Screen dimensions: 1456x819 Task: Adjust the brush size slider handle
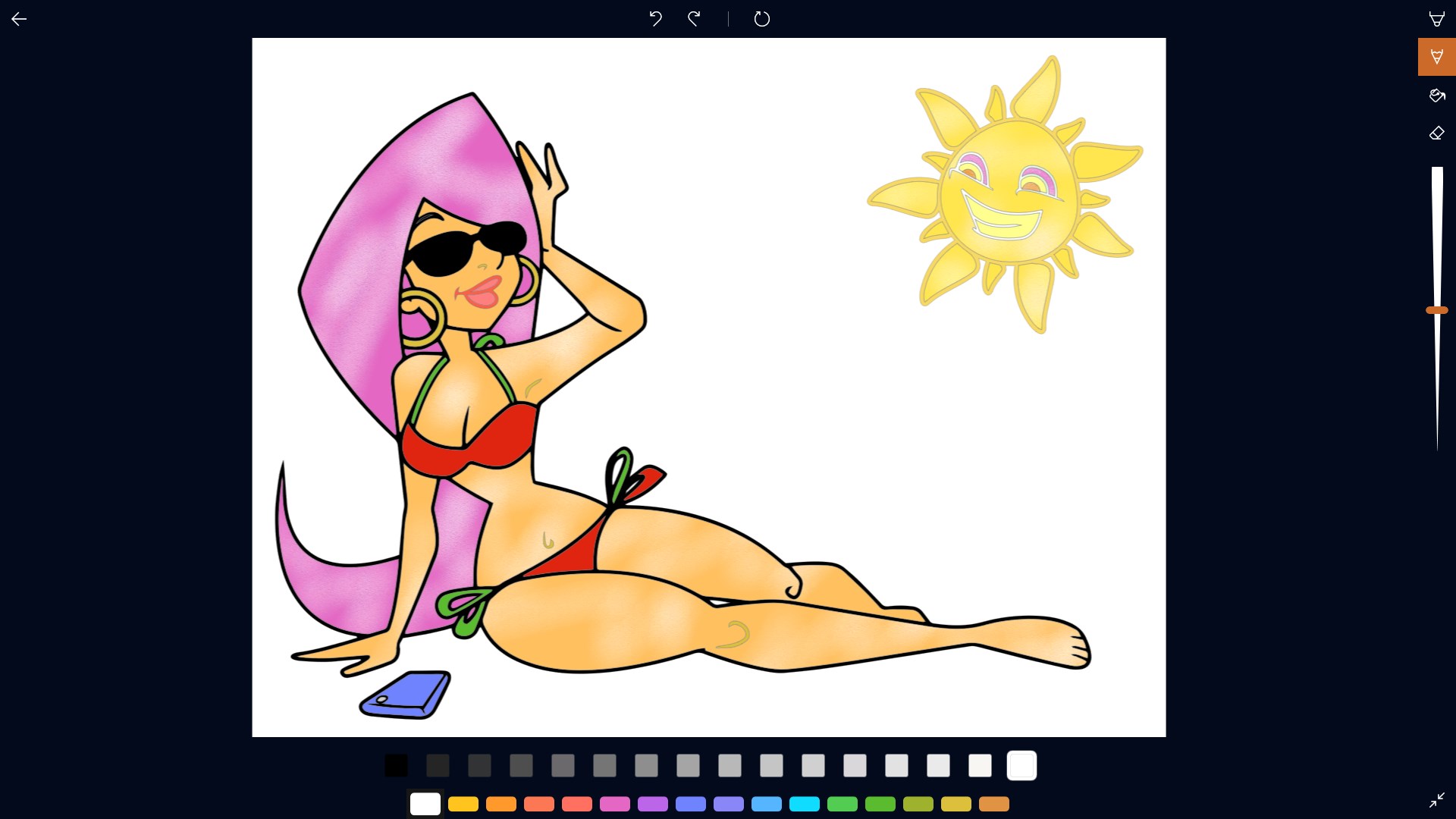pos(1436,310)
